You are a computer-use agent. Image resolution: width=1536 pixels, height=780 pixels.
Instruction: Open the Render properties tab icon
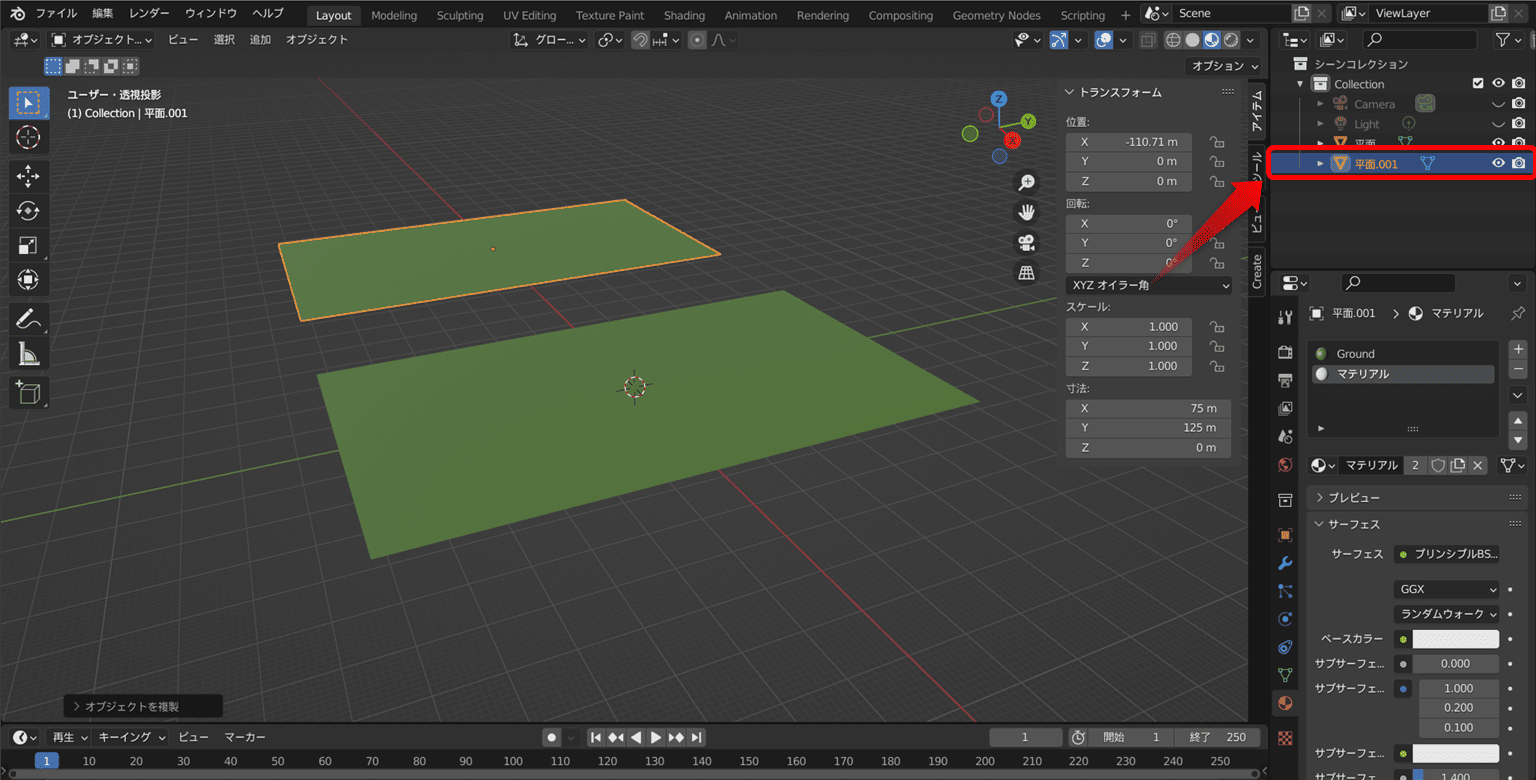[1286, 352]
